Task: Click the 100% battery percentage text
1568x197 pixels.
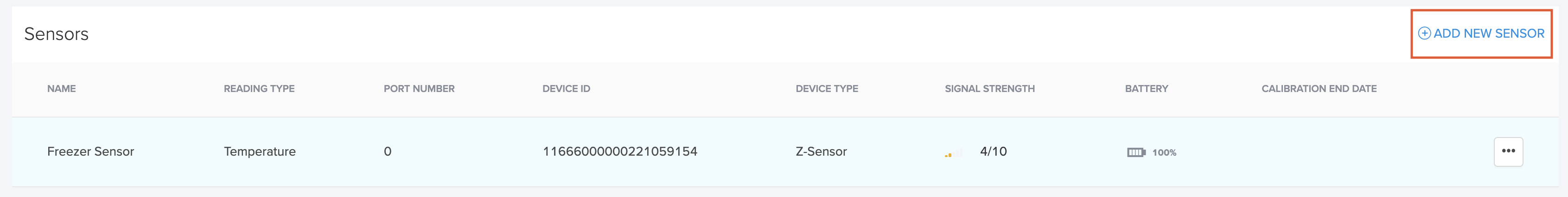Action: click(1164, 152)
